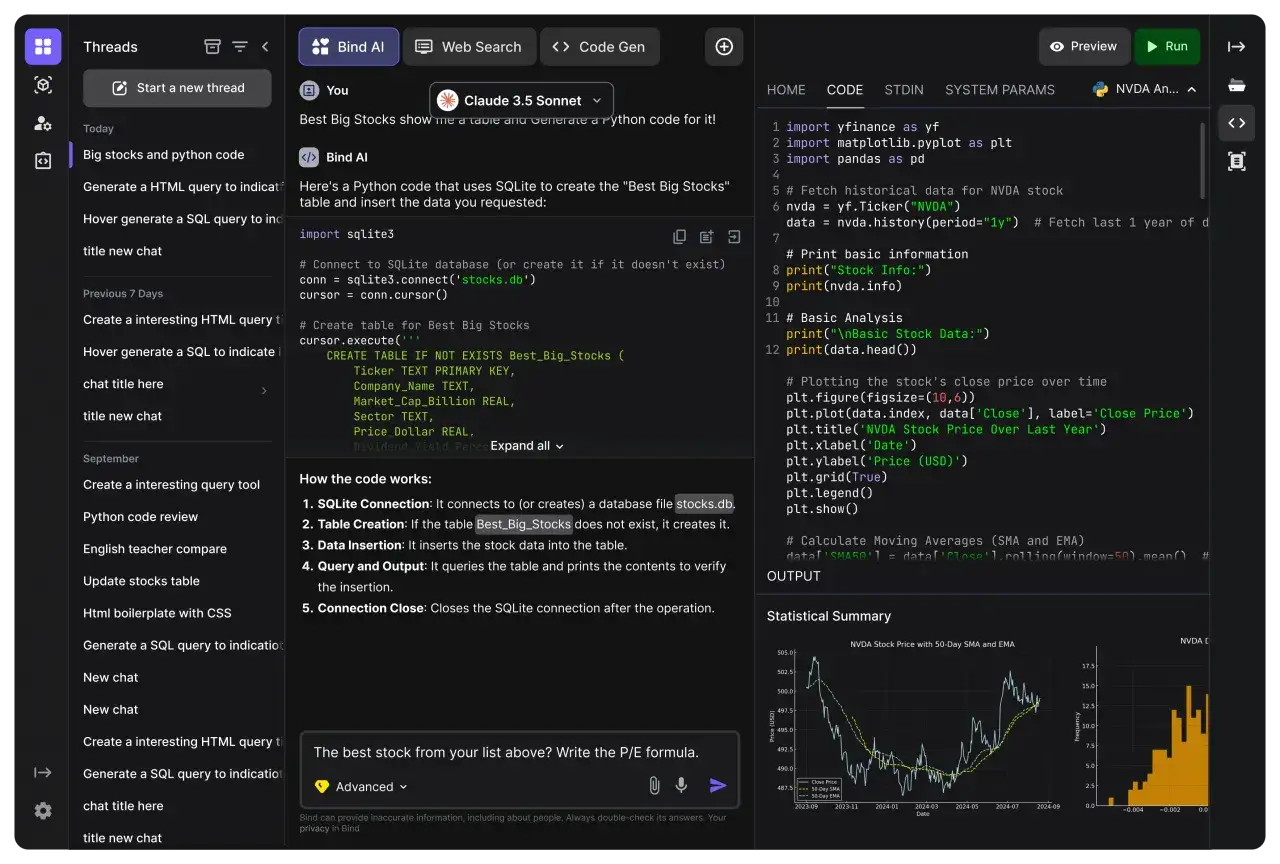Click the plus icon beside Code Gen
Screen dimensions: 1280x864
724,47
